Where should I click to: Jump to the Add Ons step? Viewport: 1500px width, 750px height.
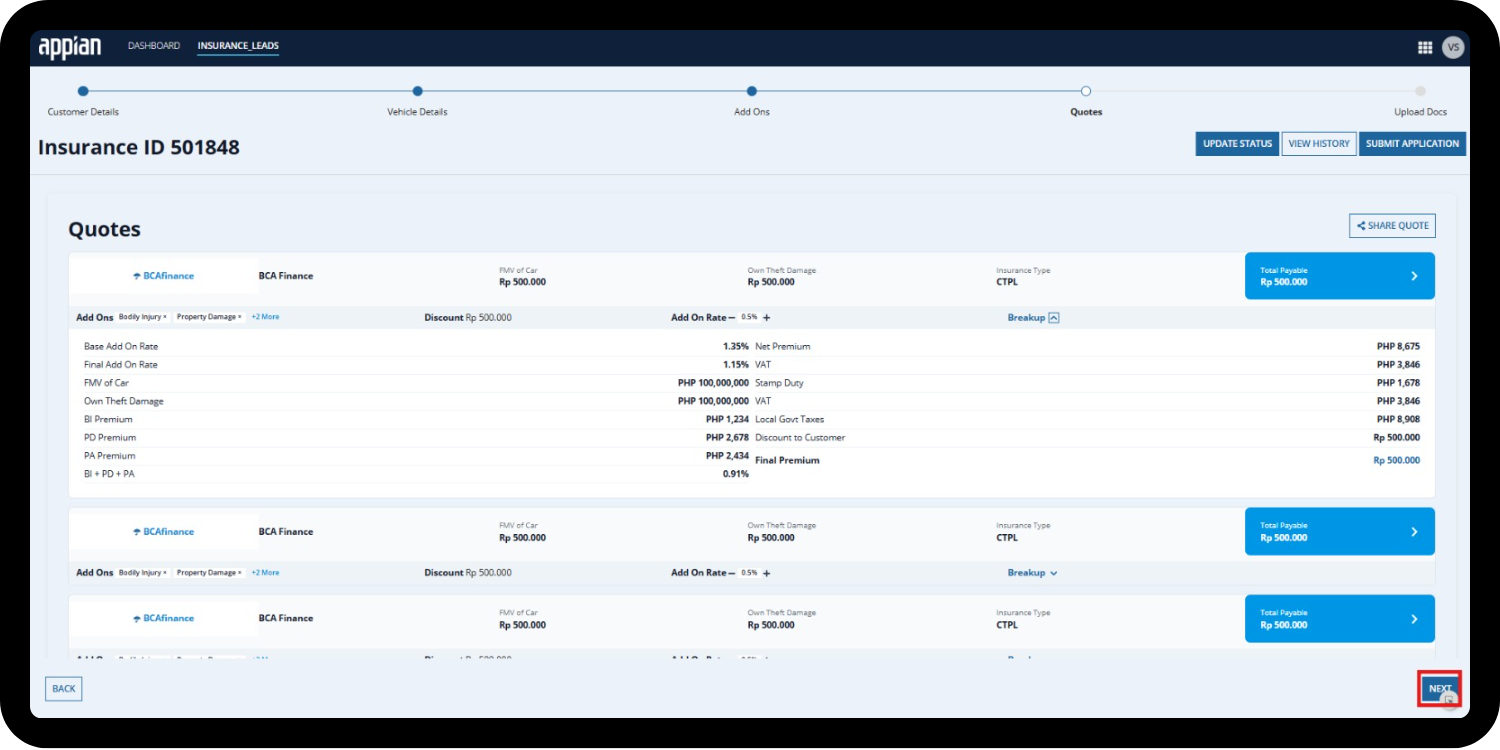pyautogui.click(x=752, y=91)
